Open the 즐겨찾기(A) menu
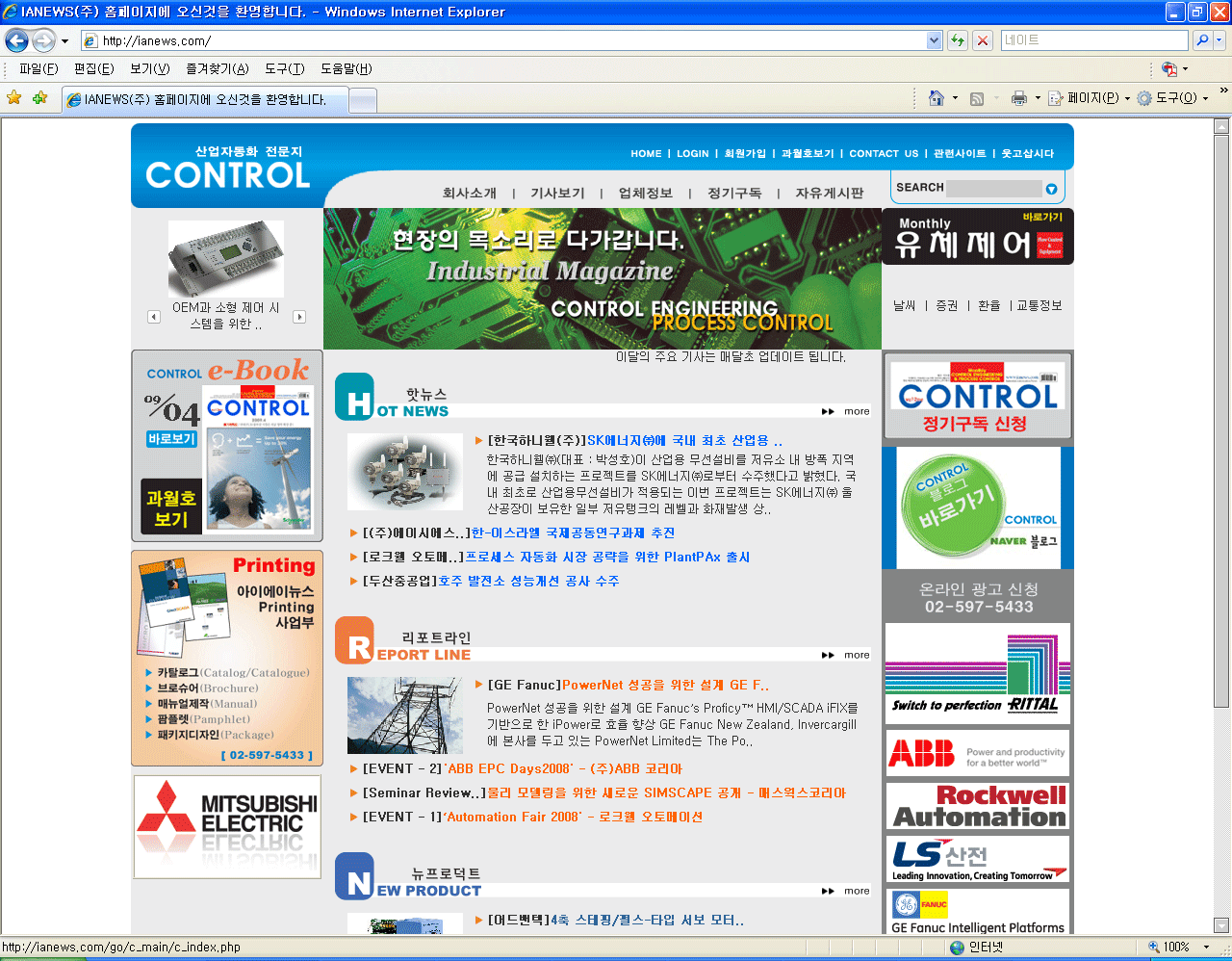Image resolution: width=1232 pixels, height=961 pixels. [218, 69]
